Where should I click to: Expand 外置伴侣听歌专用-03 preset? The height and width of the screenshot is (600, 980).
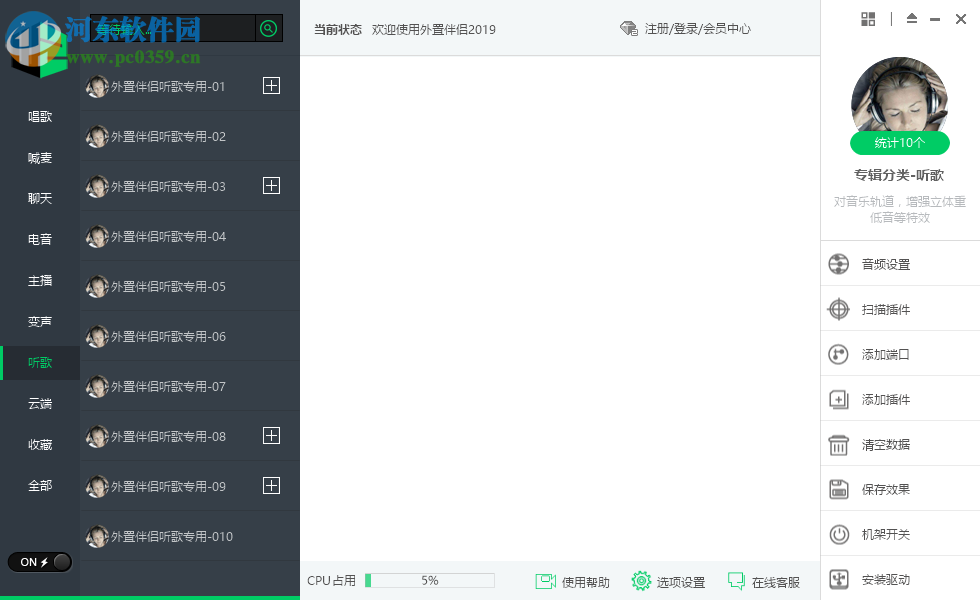pyautogui.click(x=271, y=186)
